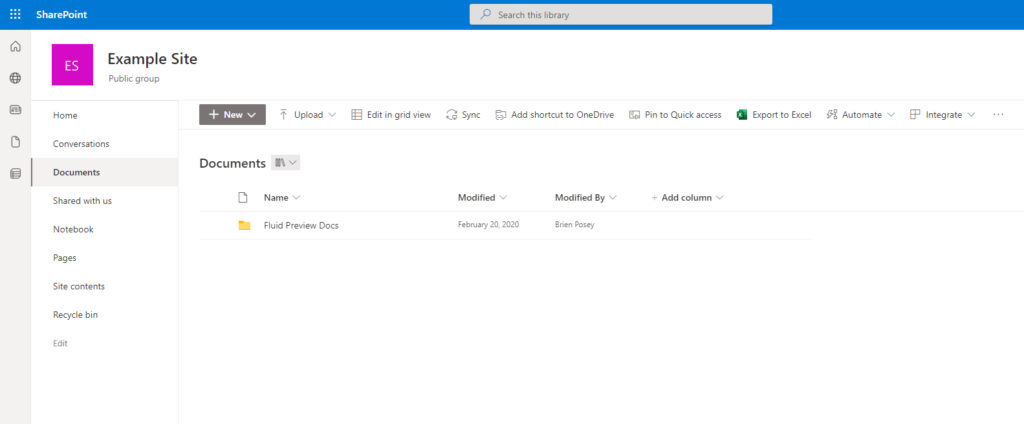The height and width of the screenshot is (424, 1024).
Task: Open the more commands ellipsis
Action: click(998, 114)
